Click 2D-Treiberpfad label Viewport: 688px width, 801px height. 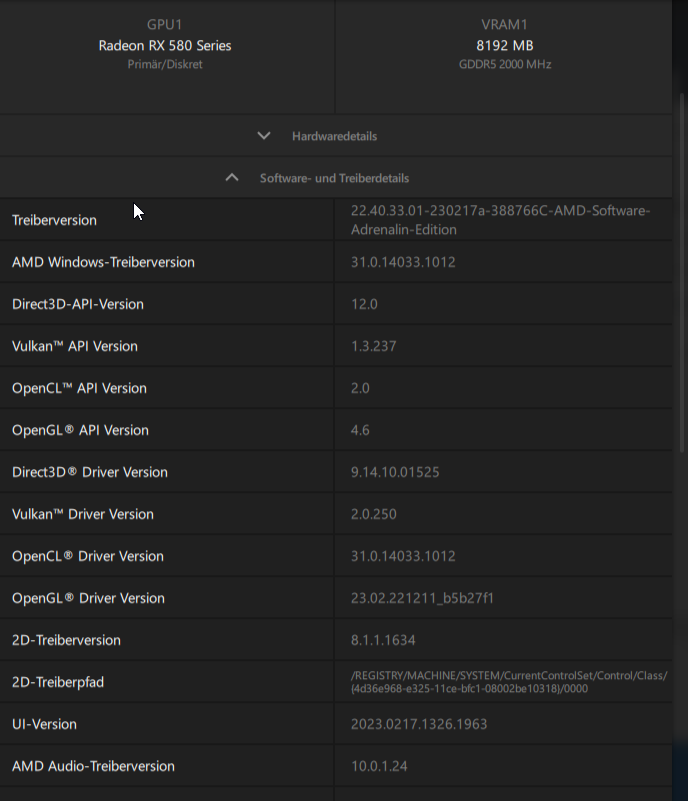tap(58, 682)
